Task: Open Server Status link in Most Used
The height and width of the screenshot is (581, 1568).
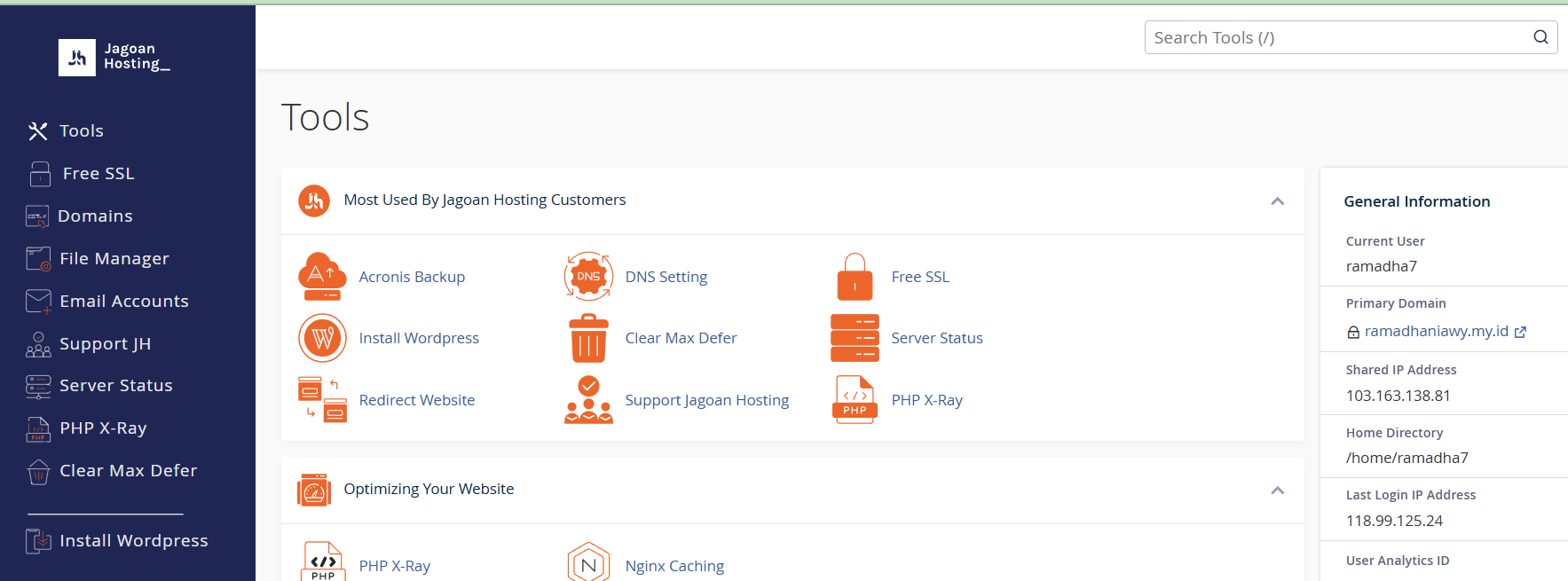Action: (937, 338)
